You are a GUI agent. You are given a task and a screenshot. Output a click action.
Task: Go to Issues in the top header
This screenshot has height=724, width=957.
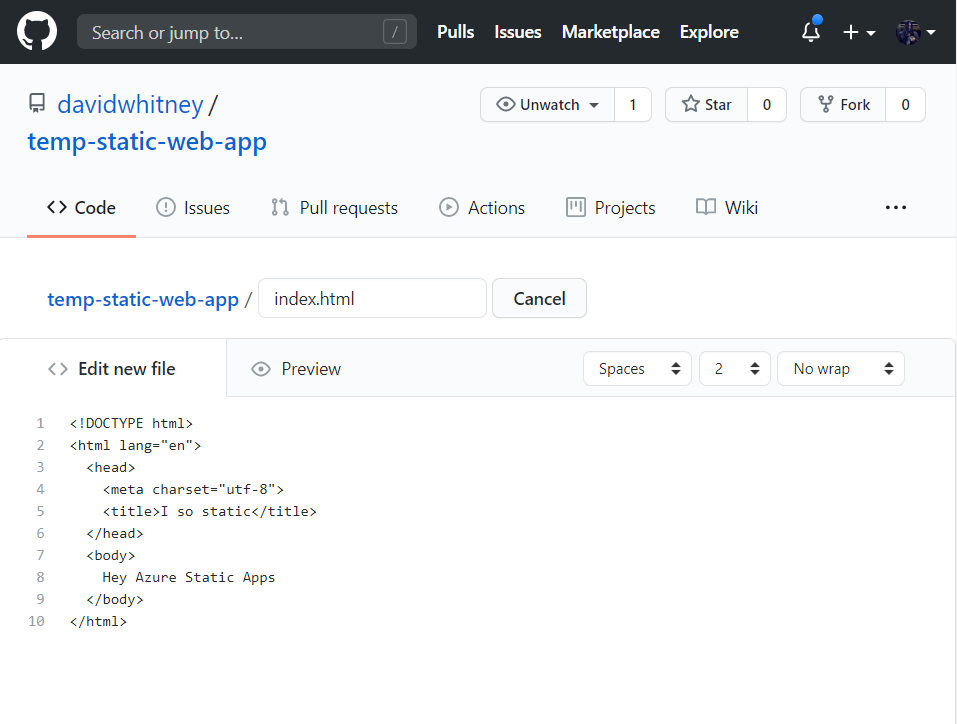pos(518,32)
